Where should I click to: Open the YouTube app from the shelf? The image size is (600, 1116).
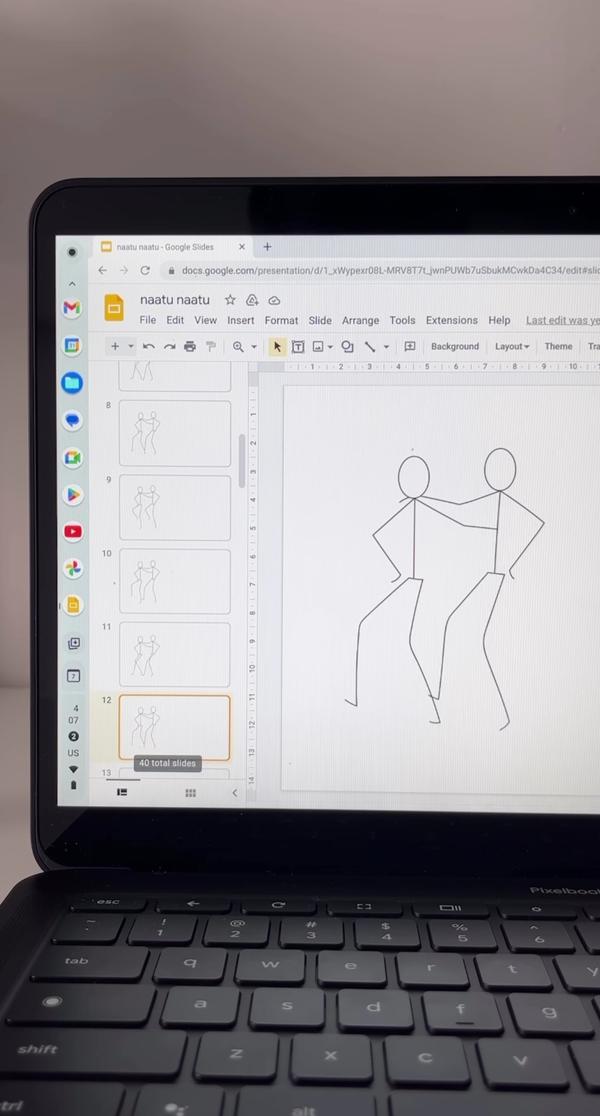click(x=73, y=531)
